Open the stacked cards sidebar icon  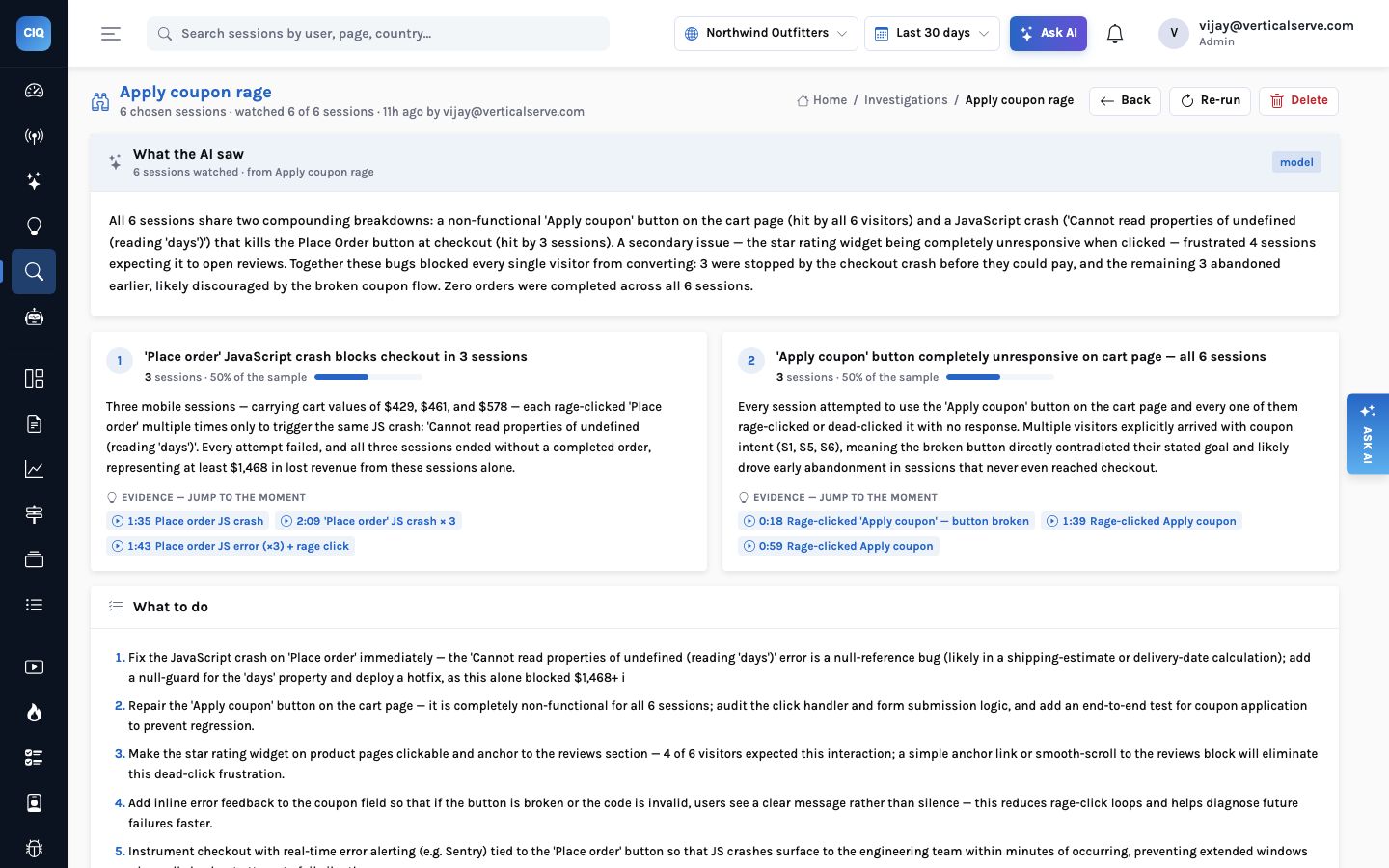tap(34, 559)
